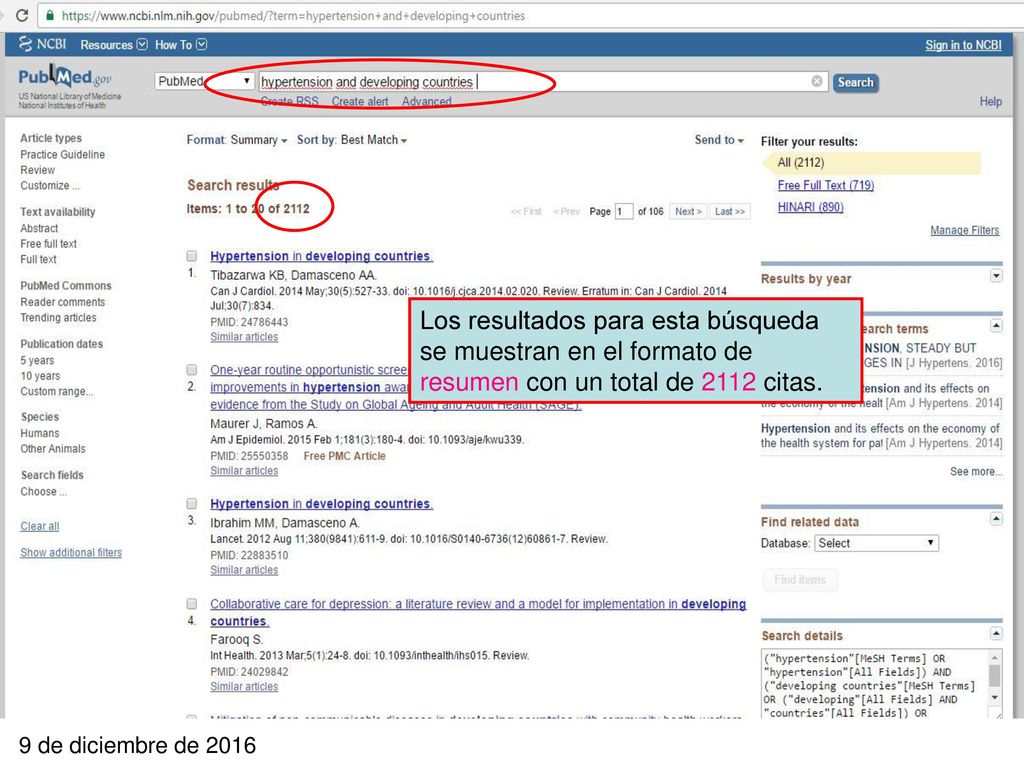Click the Create alert link
The height and width of the screenshot is (768, 1024).
coord(360,101)
